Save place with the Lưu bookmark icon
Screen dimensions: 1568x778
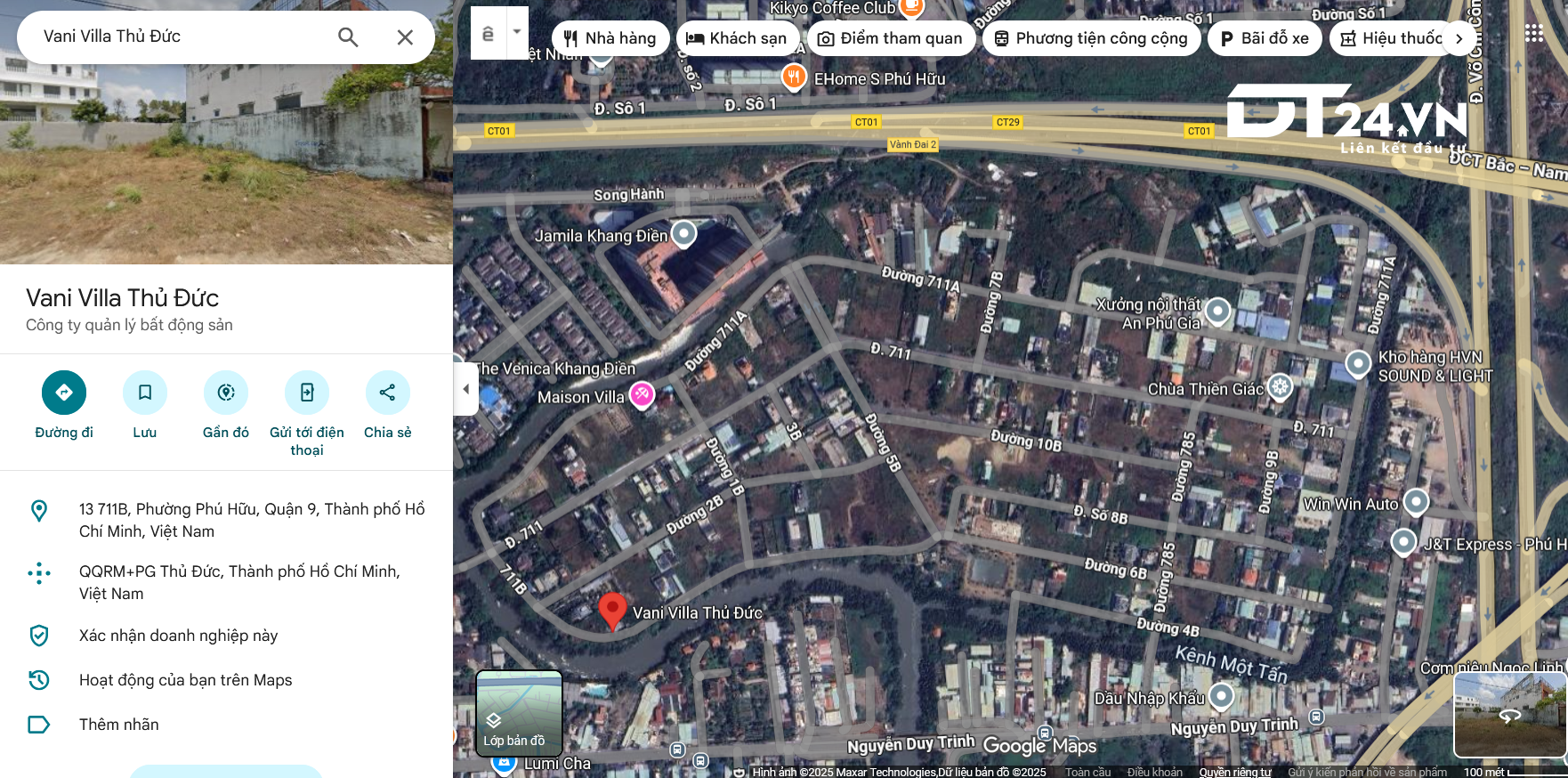pyautogui.click(x=145, y=393)
